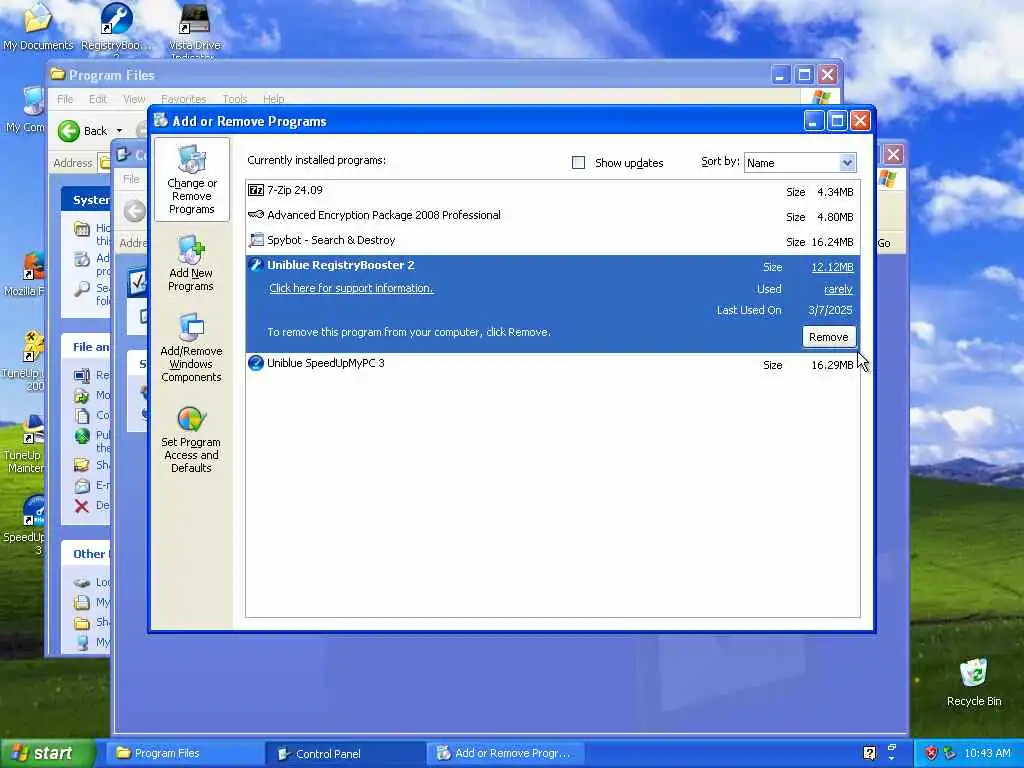This screenshot has width=1024, height=768.
Task: Click the 10:43 AM taskbar clock
Action: (987, 753)
